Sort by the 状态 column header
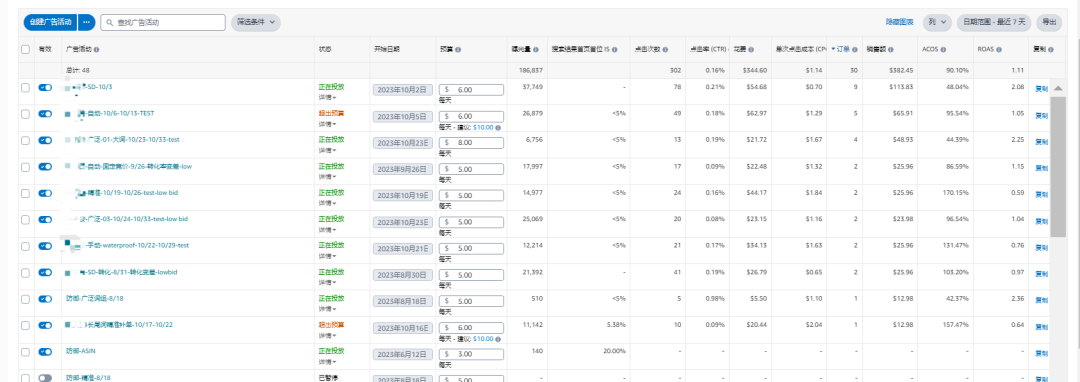Viewport: 1080px width, 382px height. tap(325, 50)
